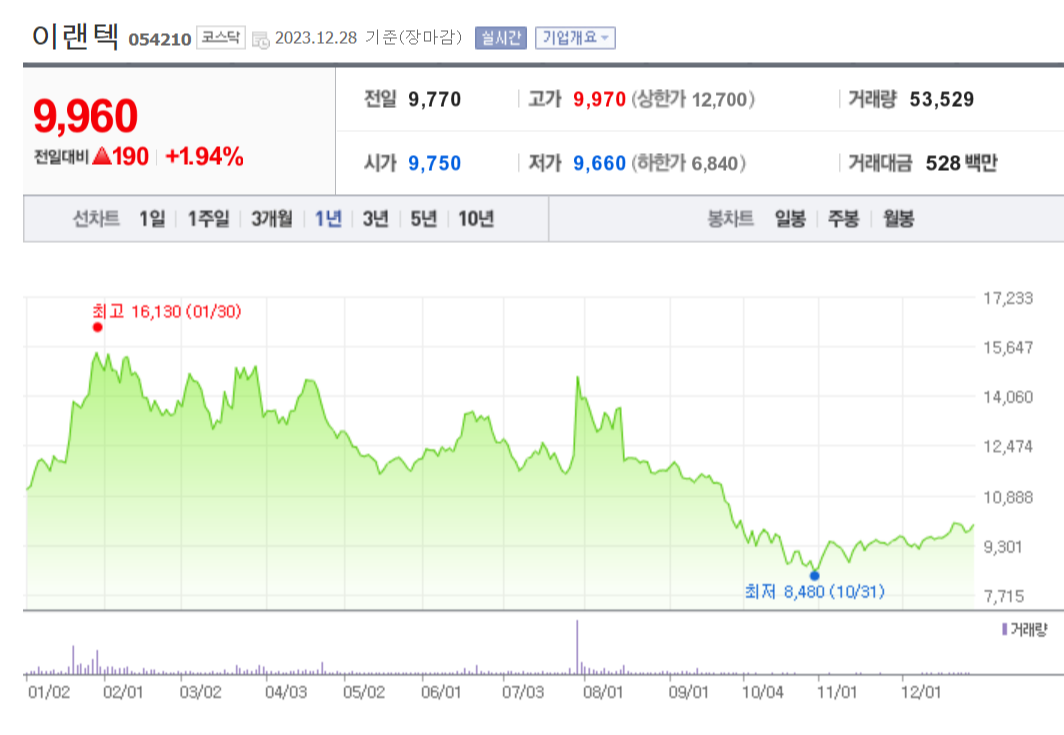Click the current price 9,960
This screenshot has height=735, width=1064.
[86, 116]
